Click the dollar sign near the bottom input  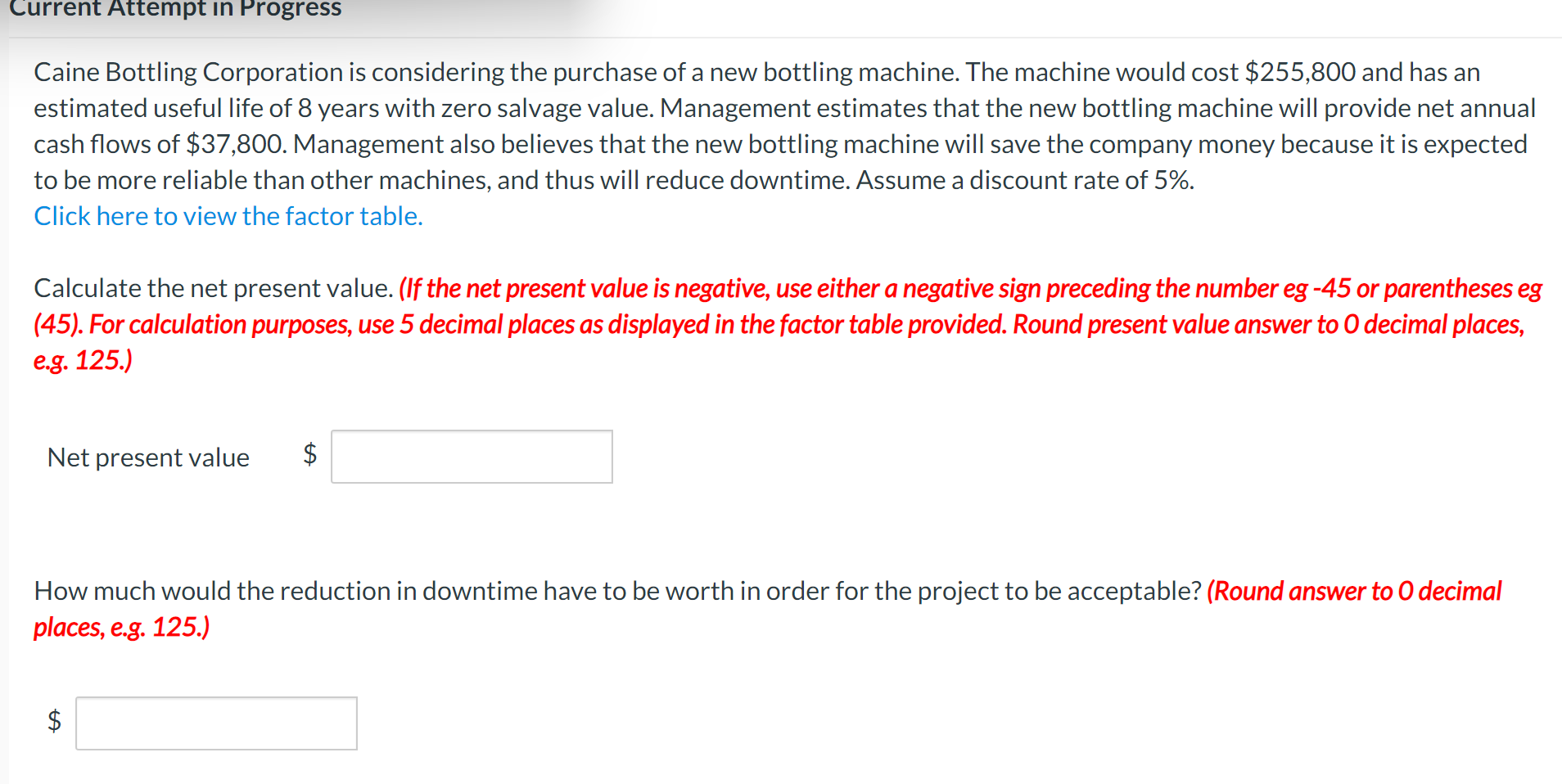(x=52, y=723)
